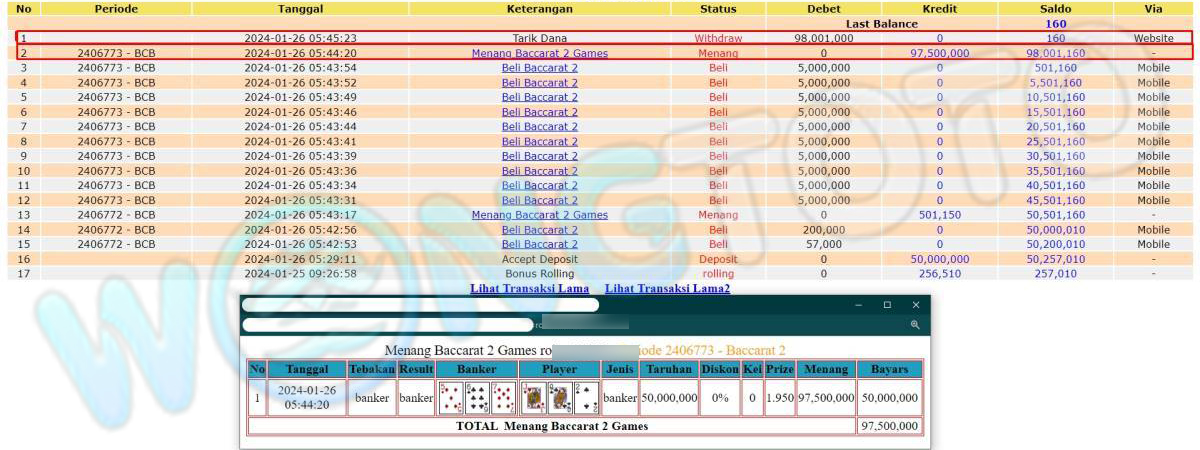The image size is (1200, 450).
Task: Click the Banker's first card image
Action: (449, 397)
